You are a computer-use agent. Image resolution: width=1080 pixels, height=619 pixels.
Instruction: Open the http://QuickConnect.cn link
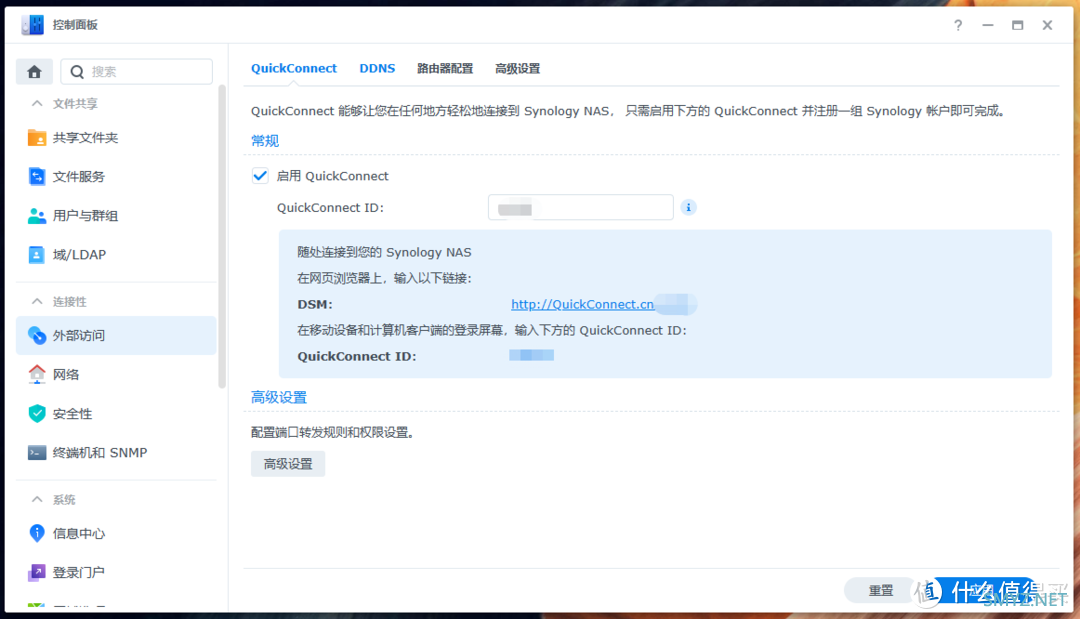[583, 304]
